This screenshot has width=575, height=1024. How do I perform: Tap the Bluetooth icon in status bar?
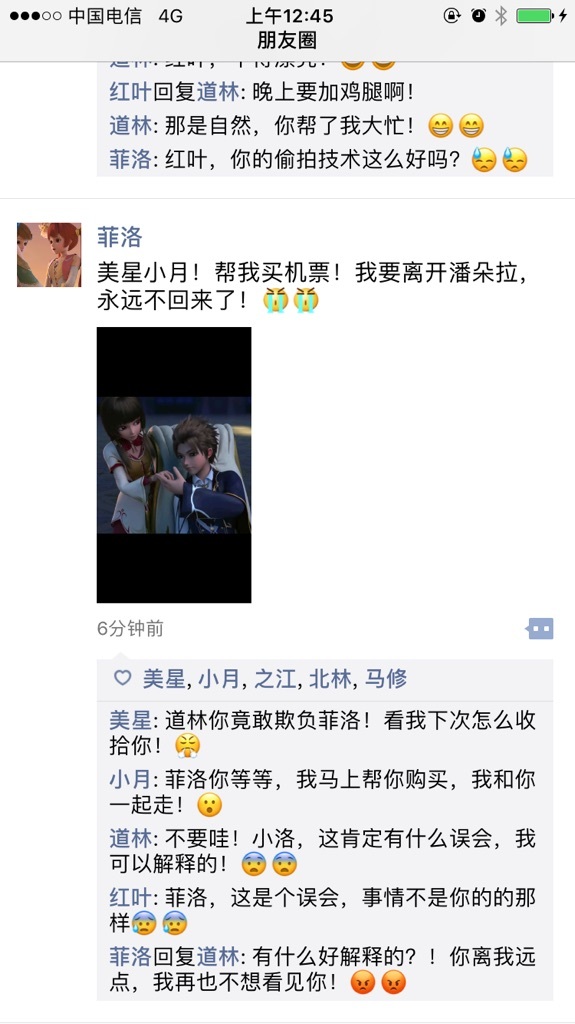click(x=501, y=16)
